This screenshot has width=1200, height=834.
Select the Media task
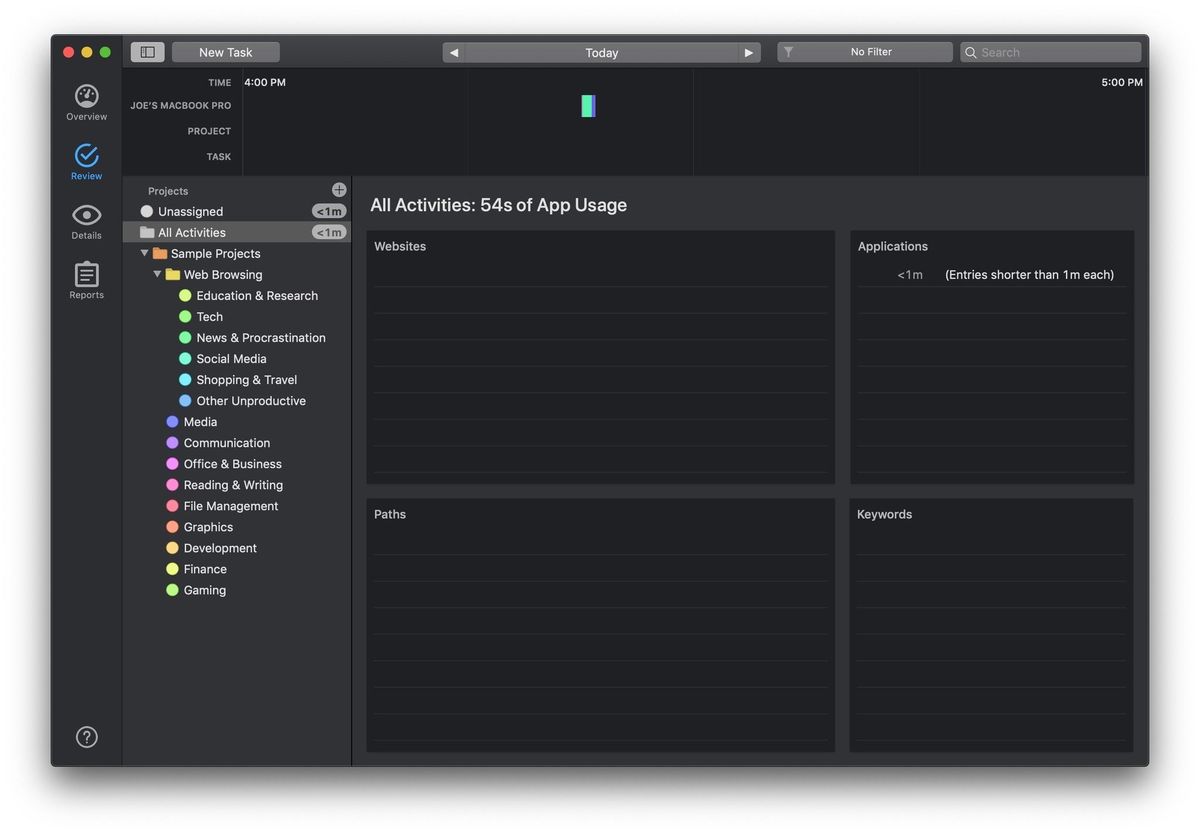click(x=200, y=421)
